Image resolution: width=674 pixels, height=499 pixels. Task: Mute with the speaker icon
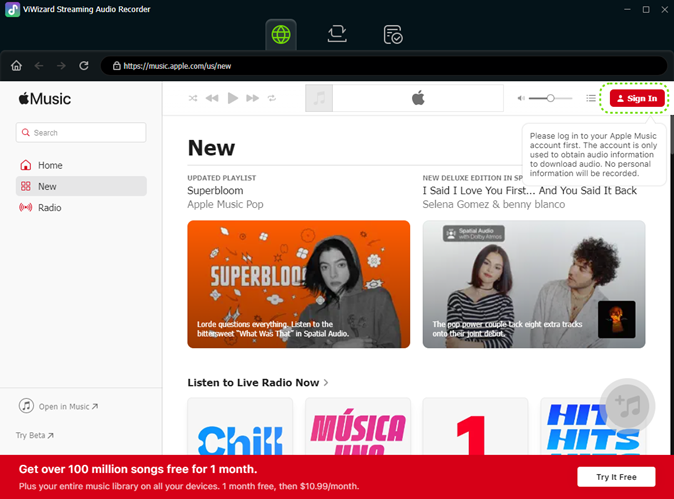pos(521,98)
